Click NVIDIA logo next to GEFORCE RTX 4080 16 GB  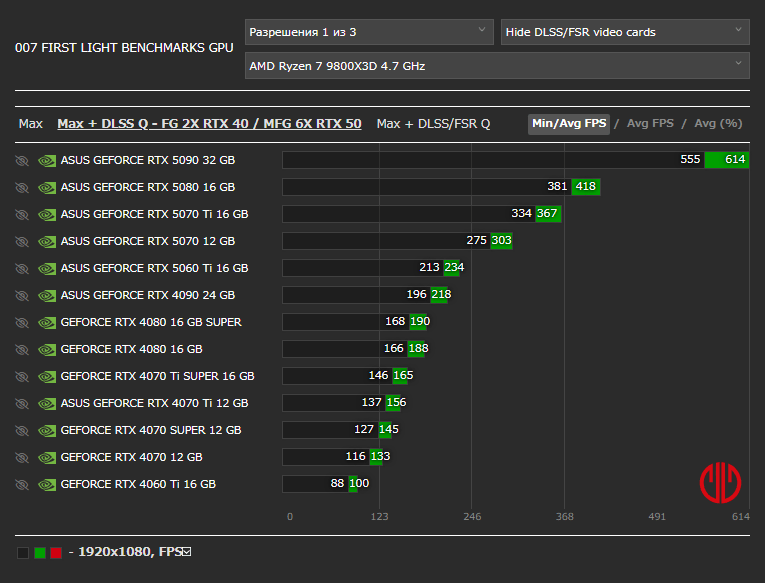[x=47, y=349]
